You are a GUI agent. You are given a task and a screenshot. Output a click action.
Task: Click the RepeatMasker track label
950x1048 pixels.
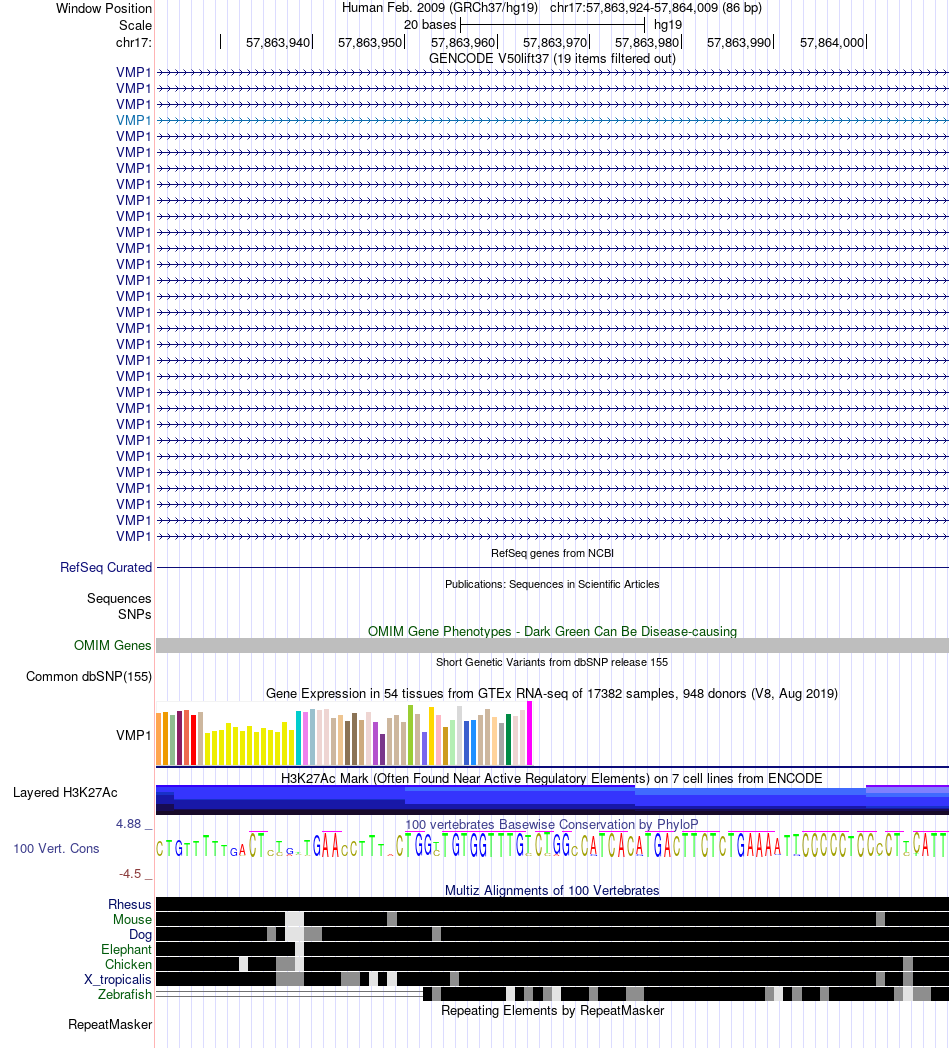(110, 1025)
